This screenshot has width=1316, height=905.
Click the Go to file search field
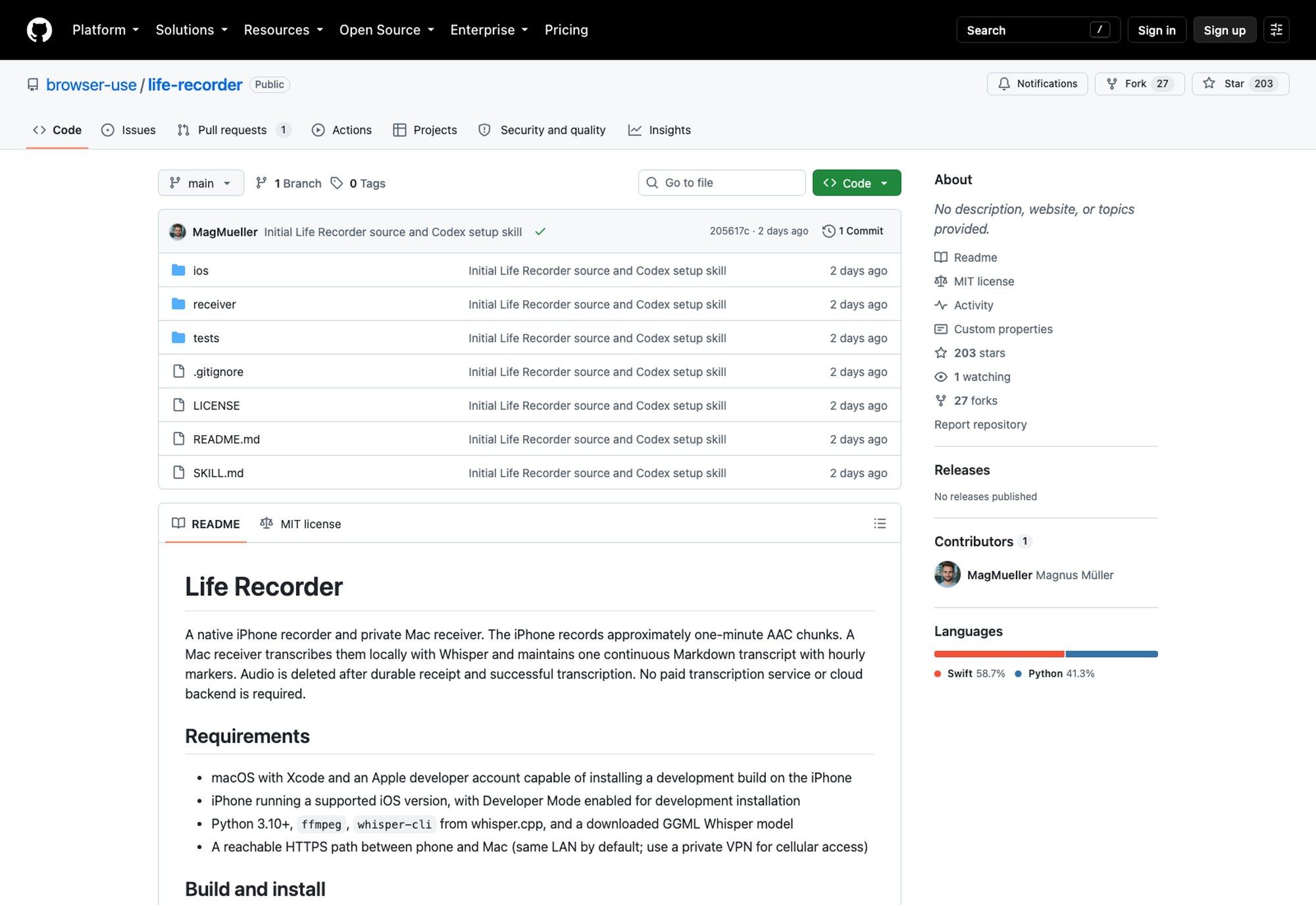click(x=722, y=183)
